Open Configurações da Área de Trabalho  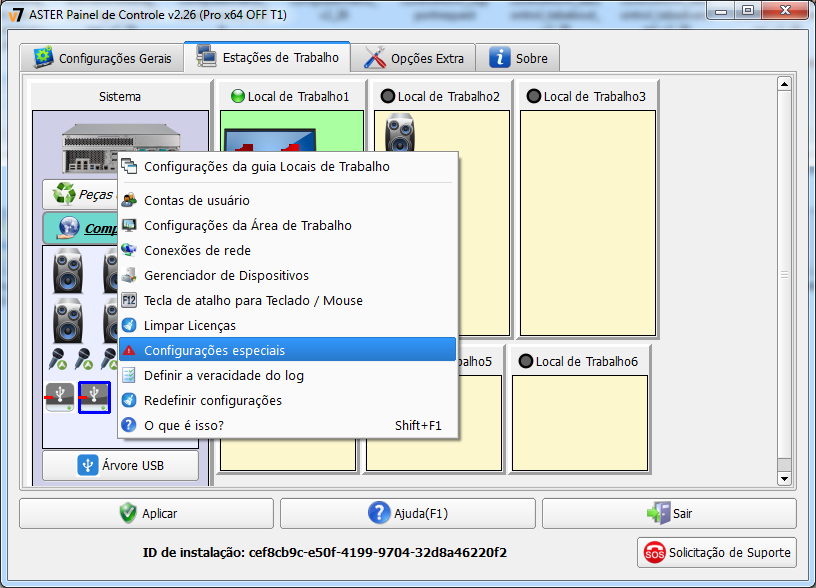click(x=288, y=225)
